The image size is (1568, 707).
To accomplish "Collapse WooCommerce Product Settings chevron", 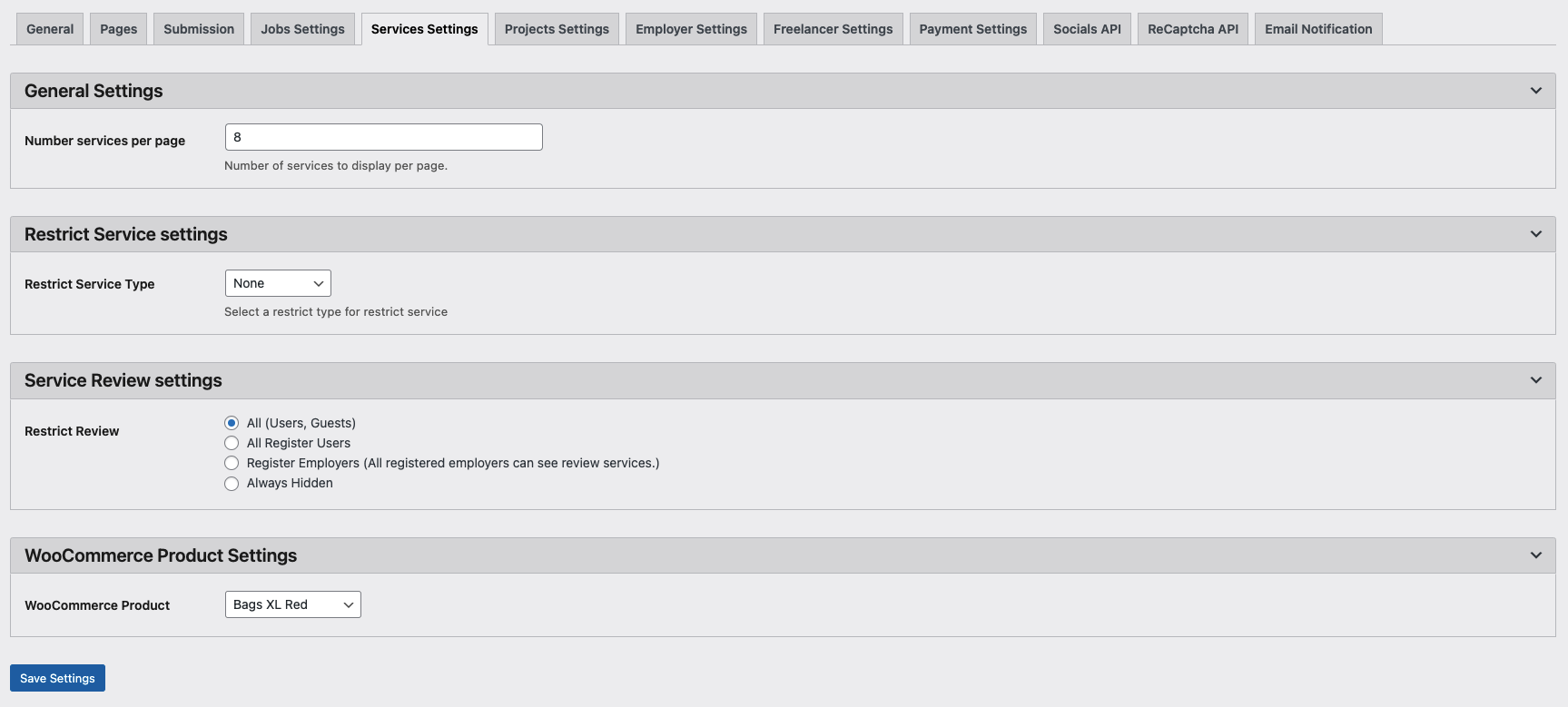I will 1535,555.
